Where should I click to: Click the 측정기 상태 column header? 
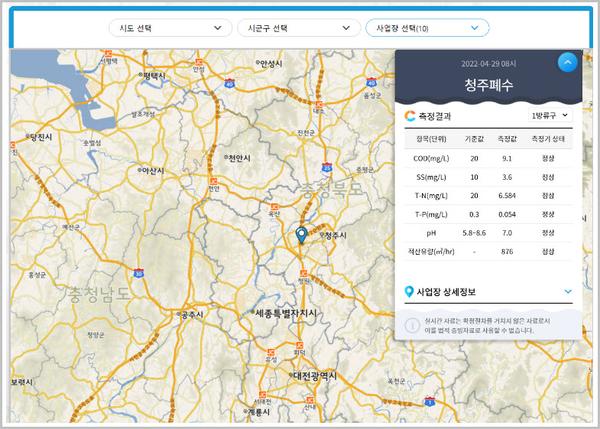coord(548,139)
